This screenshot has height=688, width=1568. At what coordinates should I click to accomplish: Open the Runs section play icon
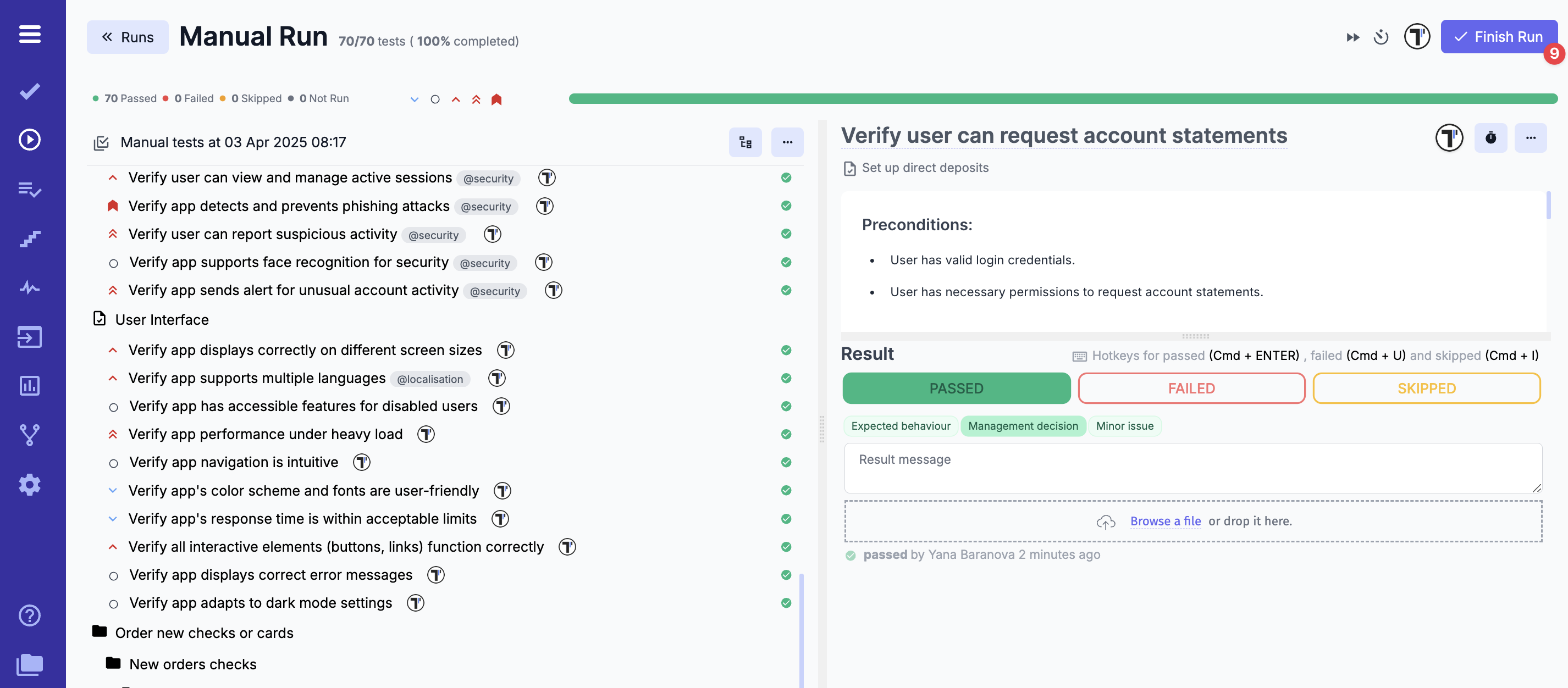point(29,140)
